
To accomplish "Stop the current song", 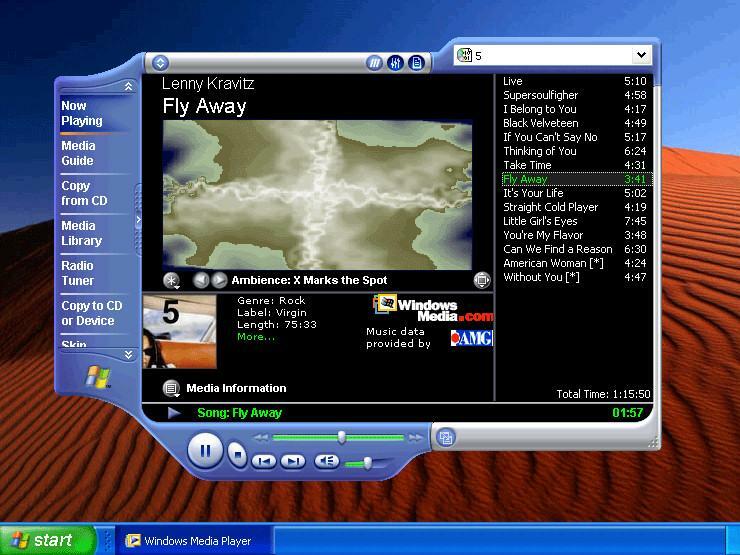I will (x=237, y=454).
